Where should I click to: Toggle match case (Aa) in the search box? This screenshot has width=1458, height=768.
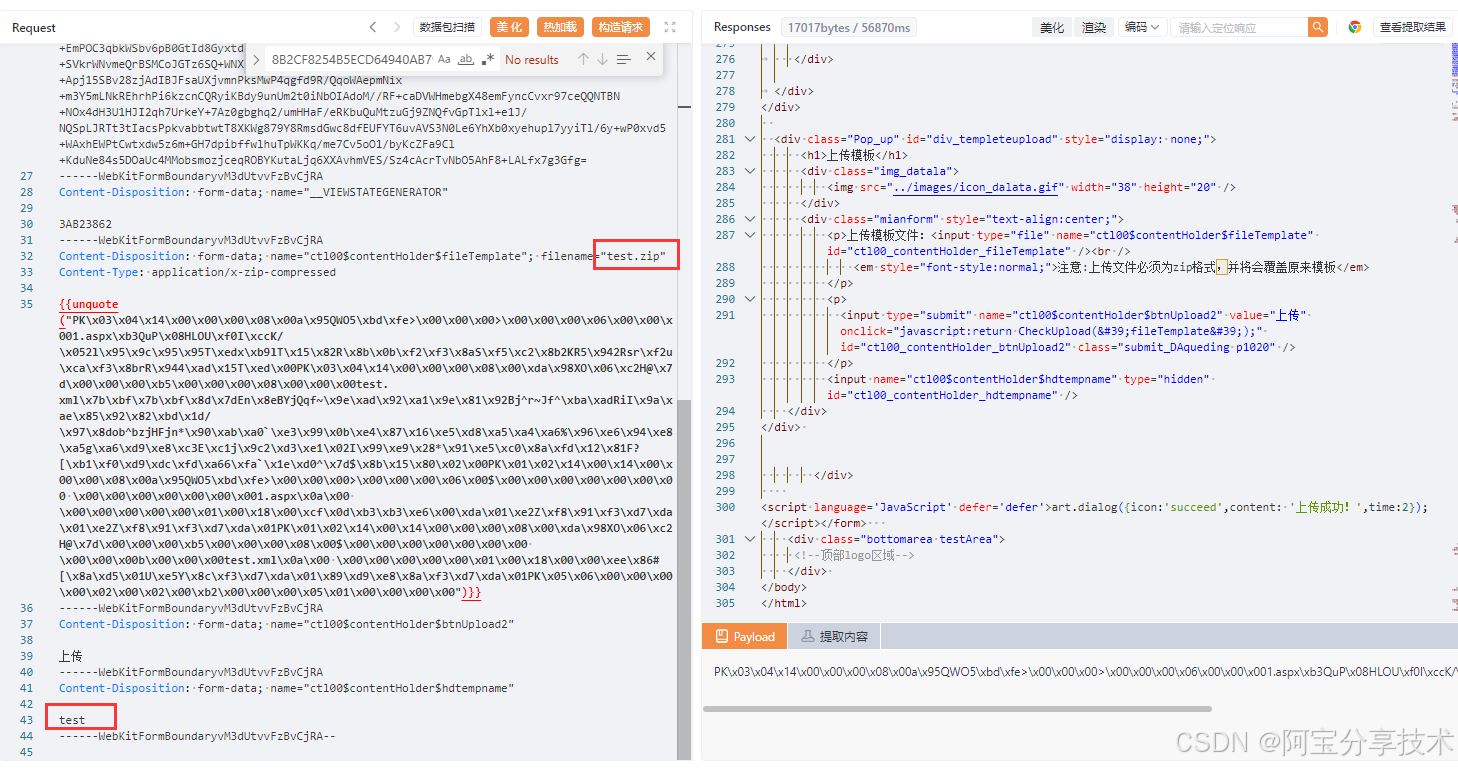[x=444, y=59]
